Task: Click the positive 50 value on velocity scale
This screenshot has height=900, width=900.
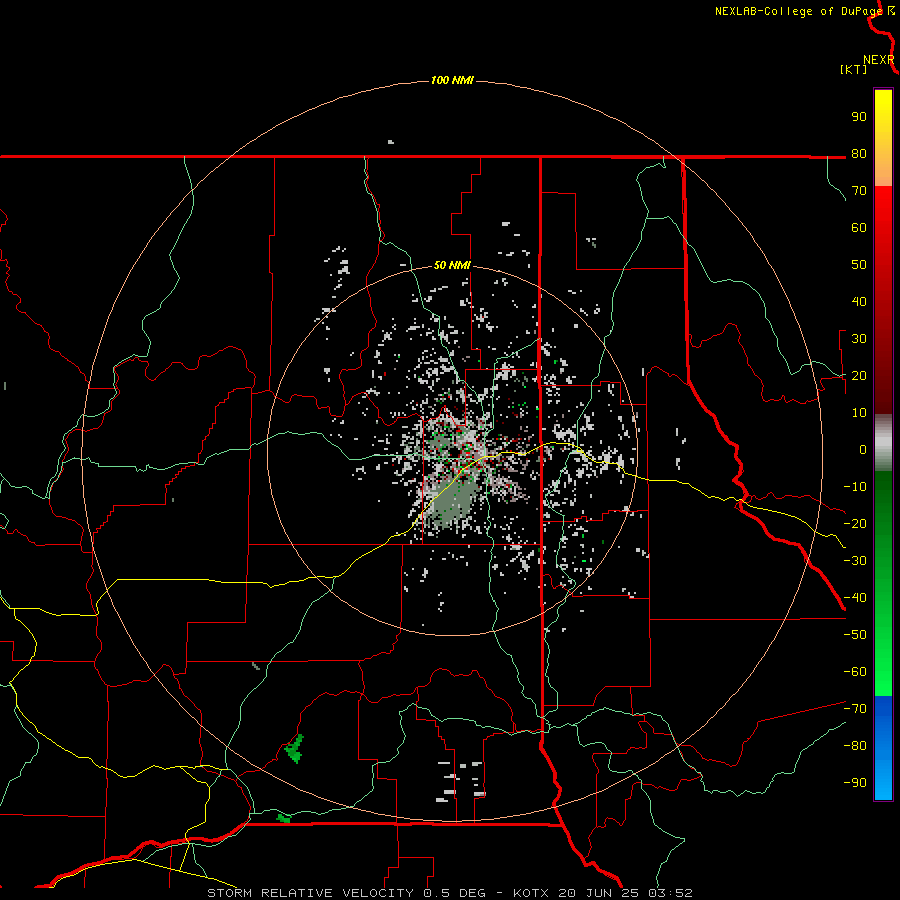Action: (x=859, y=265)
